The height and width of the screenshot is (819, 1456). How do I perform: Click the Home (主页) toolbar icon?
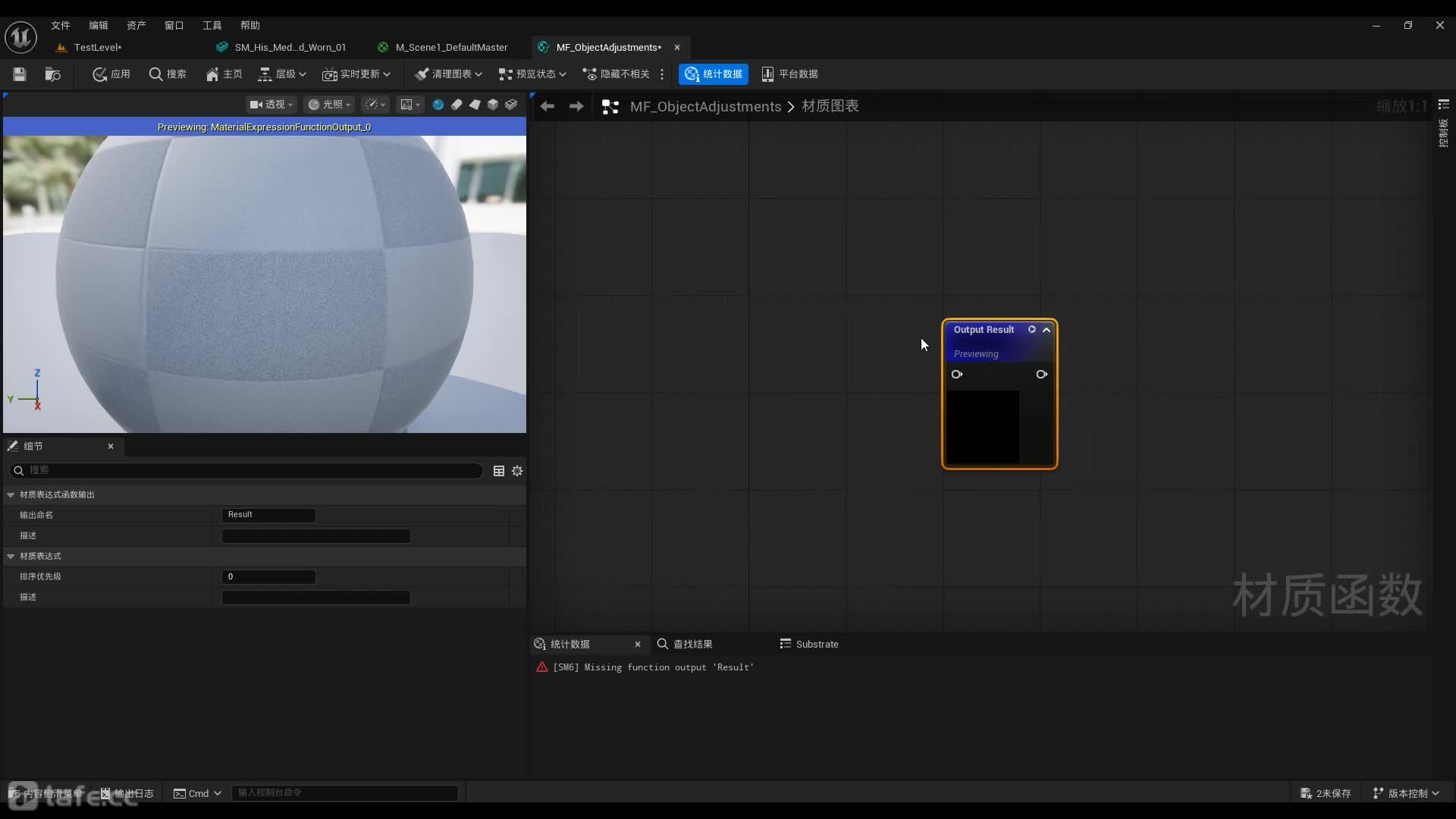click(x=224, y=74)
